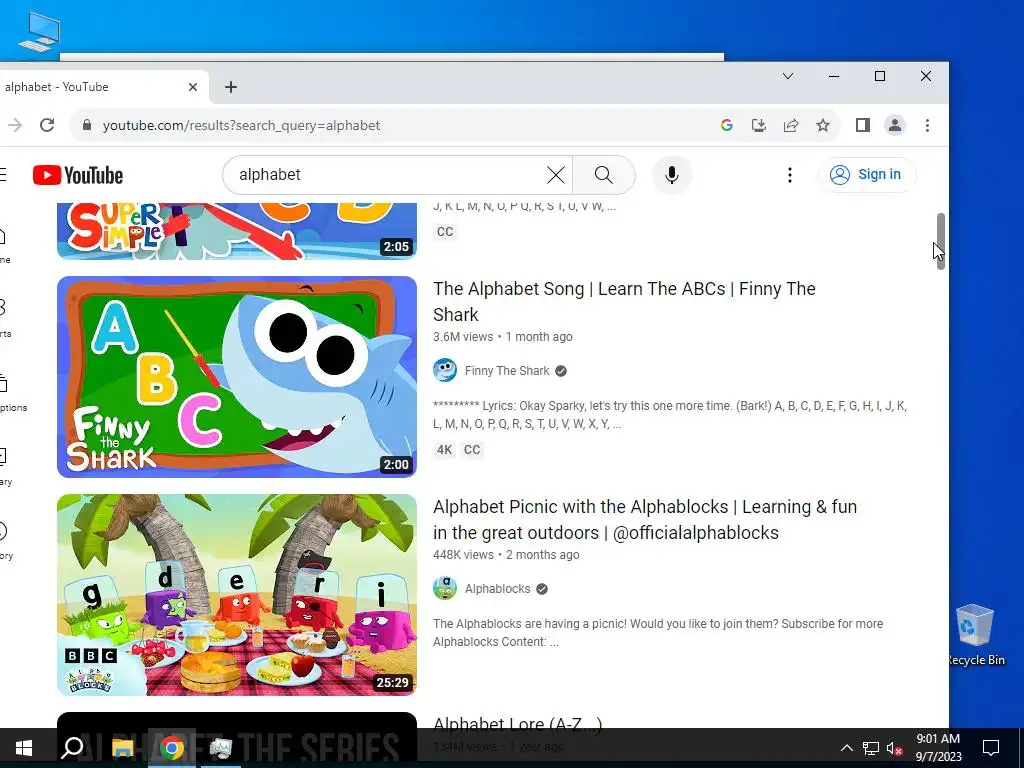The height and width of the screenshot is (768, 1024).
Task: Close the alphabet - YouTube tab
Action: (193, 87)
